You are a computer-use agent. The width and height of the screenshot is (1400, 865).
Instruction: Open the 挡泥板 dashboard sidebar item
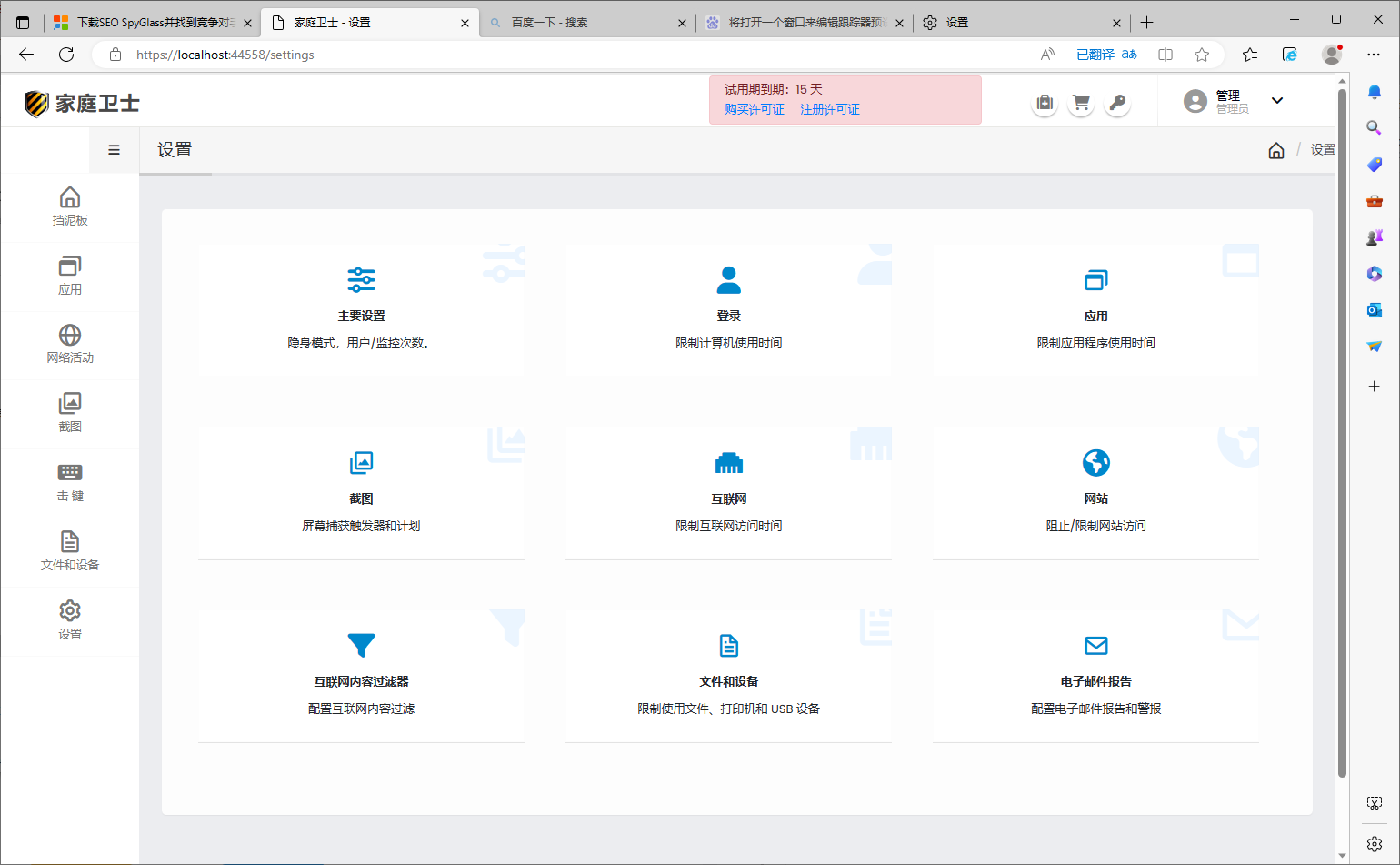click(70, 207)
